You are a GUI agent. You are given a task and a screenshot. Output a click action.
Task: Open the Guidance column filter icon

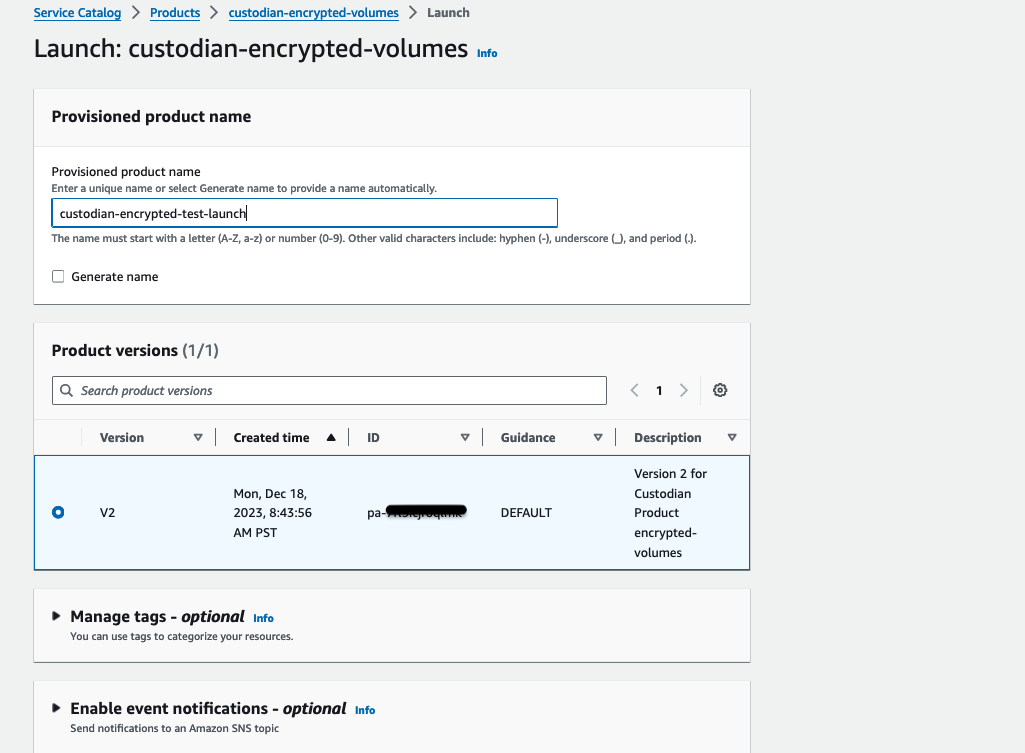coord(598,437)
